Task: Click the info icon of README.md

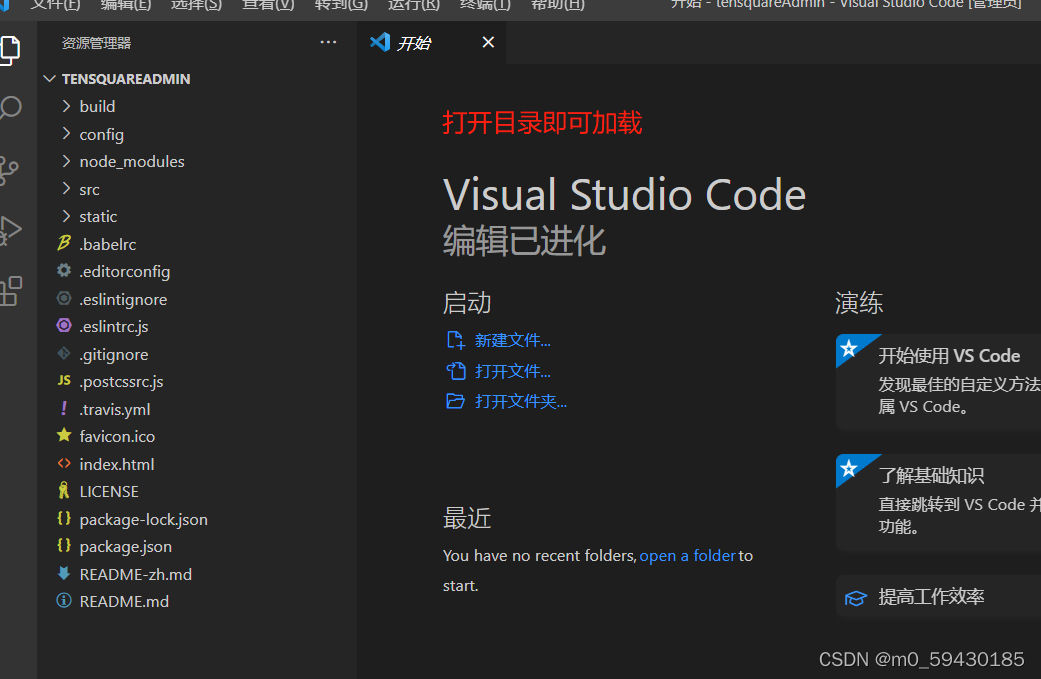Action: click(x=64, y=601)
